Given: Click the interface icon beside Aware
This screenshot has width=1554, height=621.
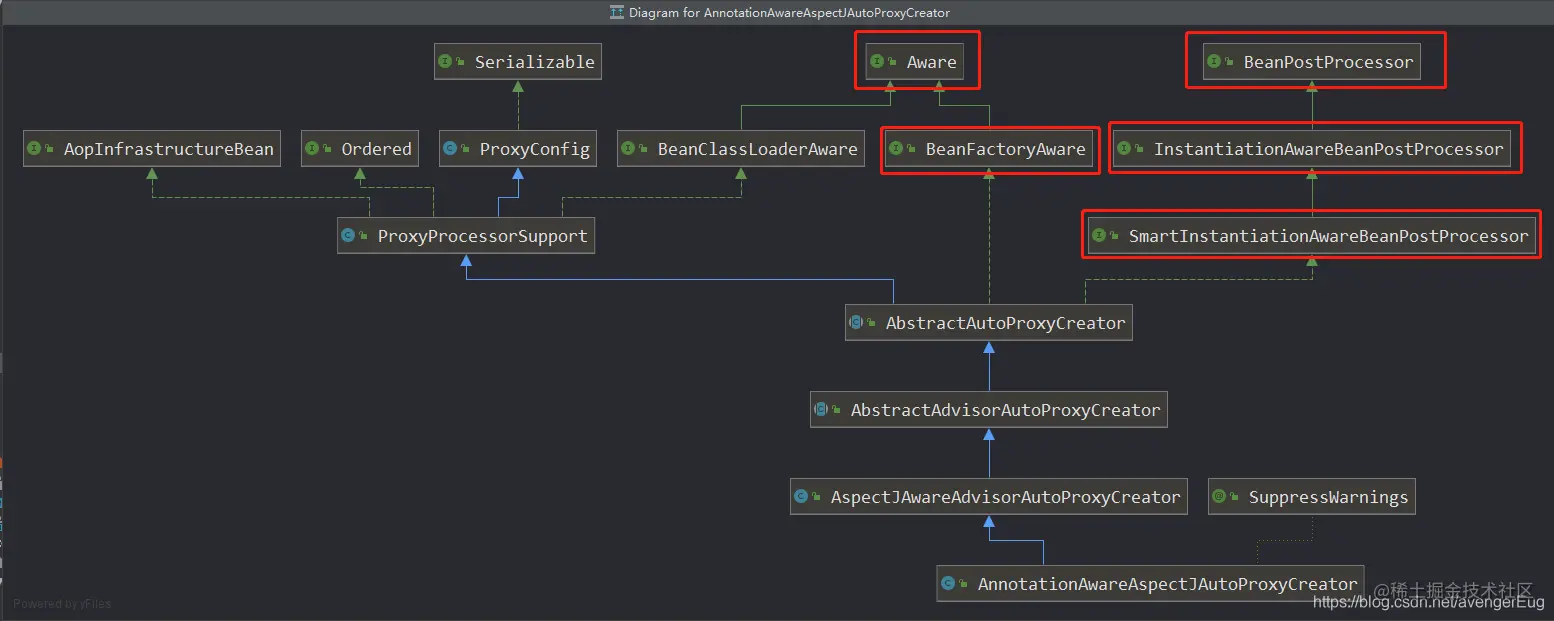Looking at the screenshot, I should click(877, 62).
